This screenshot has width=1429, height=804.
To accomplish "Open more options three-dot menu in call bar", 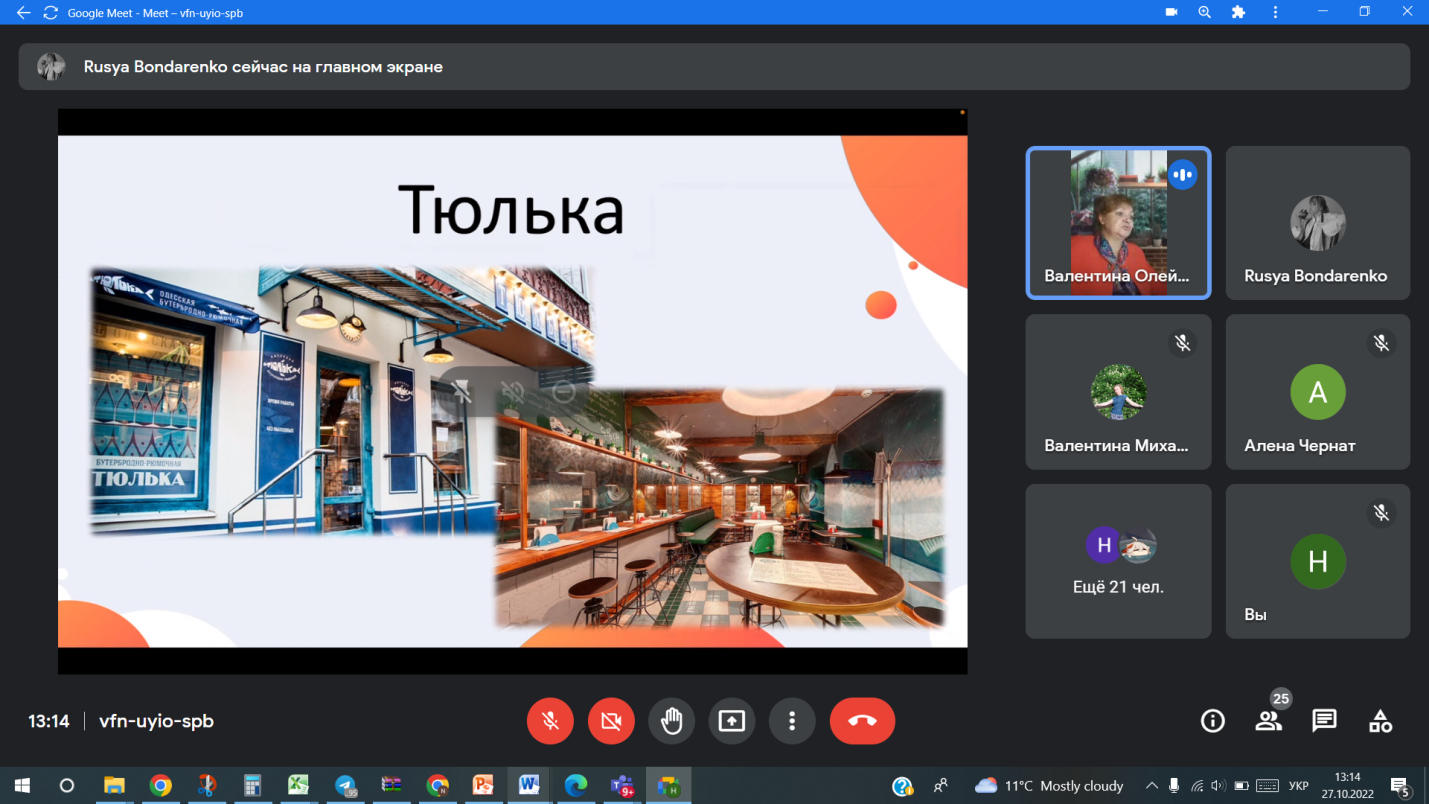I will [x=792, y=721].
